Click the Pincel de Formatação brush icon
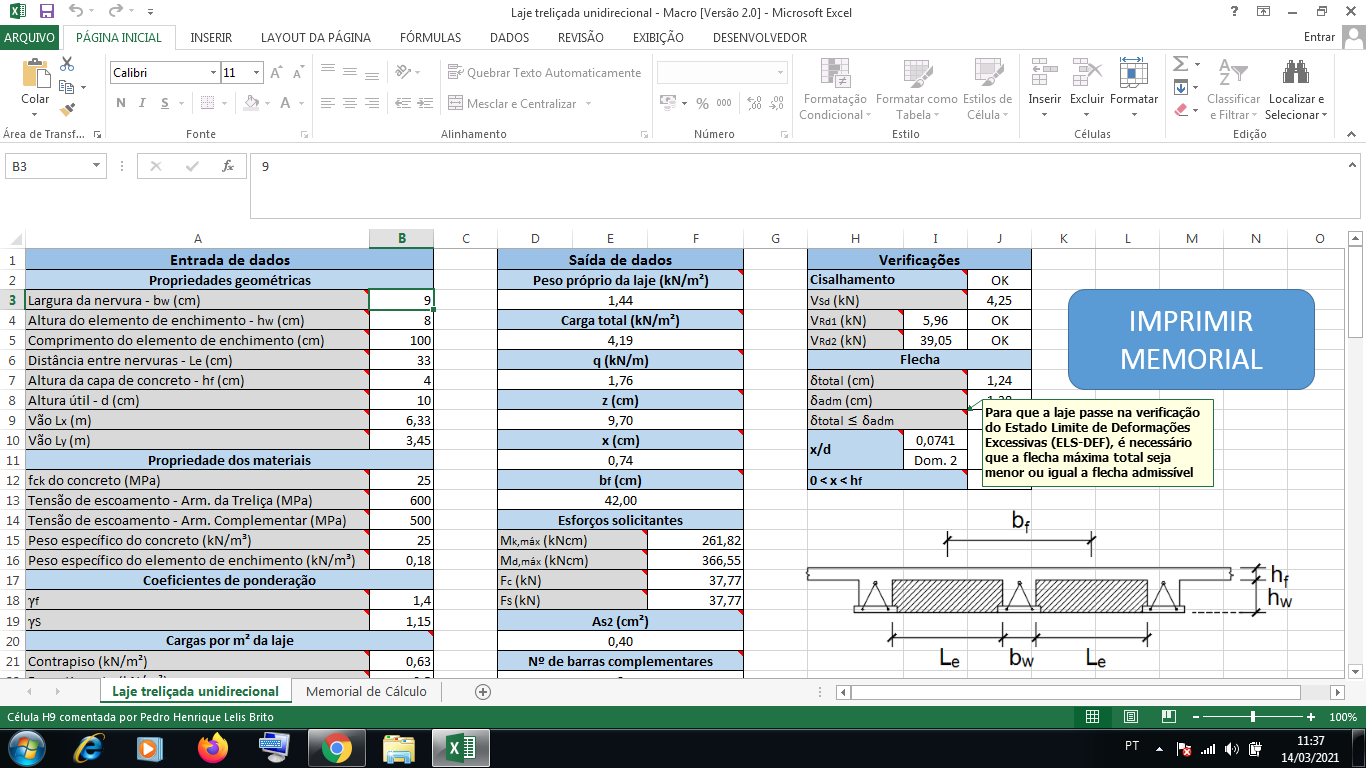This screenshot has width=1366, height=768. [x=67, y=110]
